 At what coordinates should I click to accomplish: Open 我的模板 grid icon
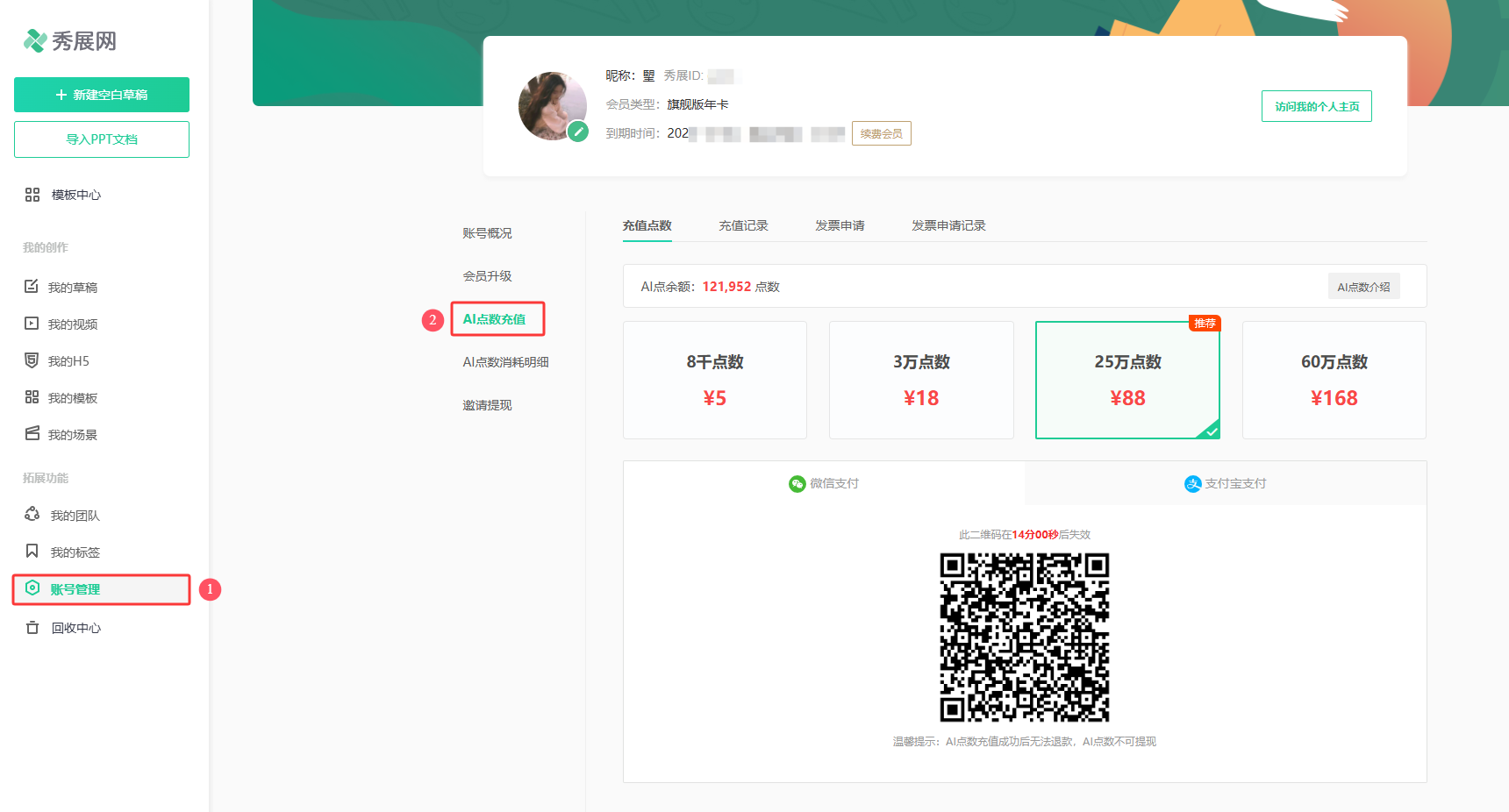click(x=32, y=397)
